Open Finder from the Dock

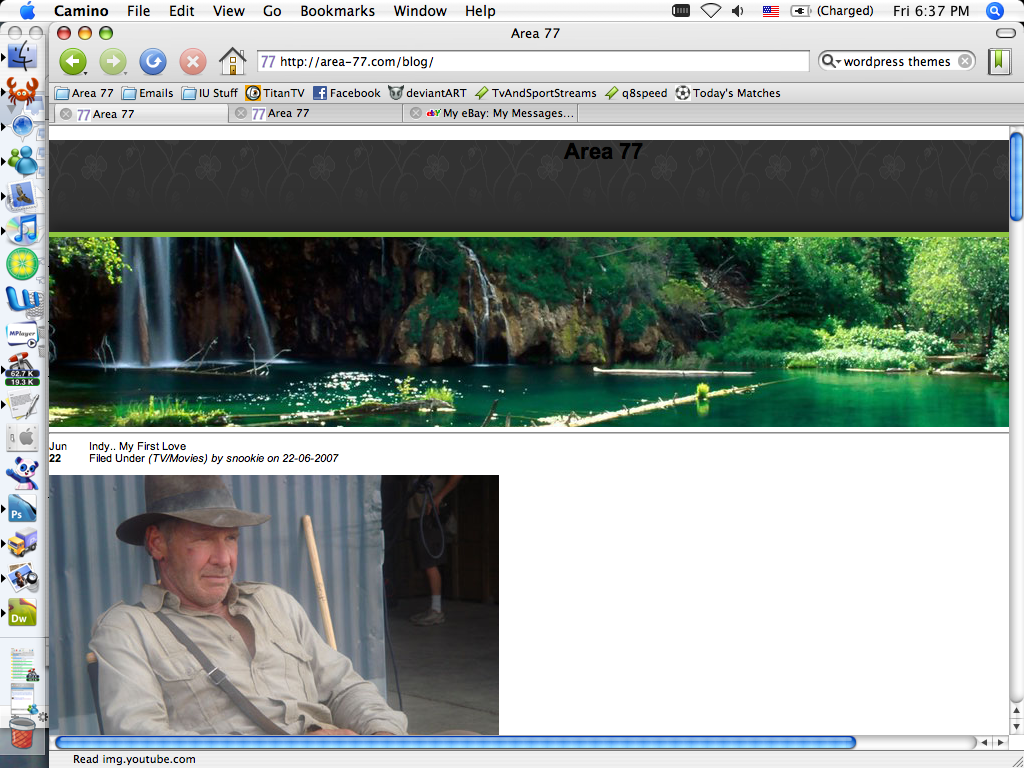pyautogui.click(x=23, y=56)
